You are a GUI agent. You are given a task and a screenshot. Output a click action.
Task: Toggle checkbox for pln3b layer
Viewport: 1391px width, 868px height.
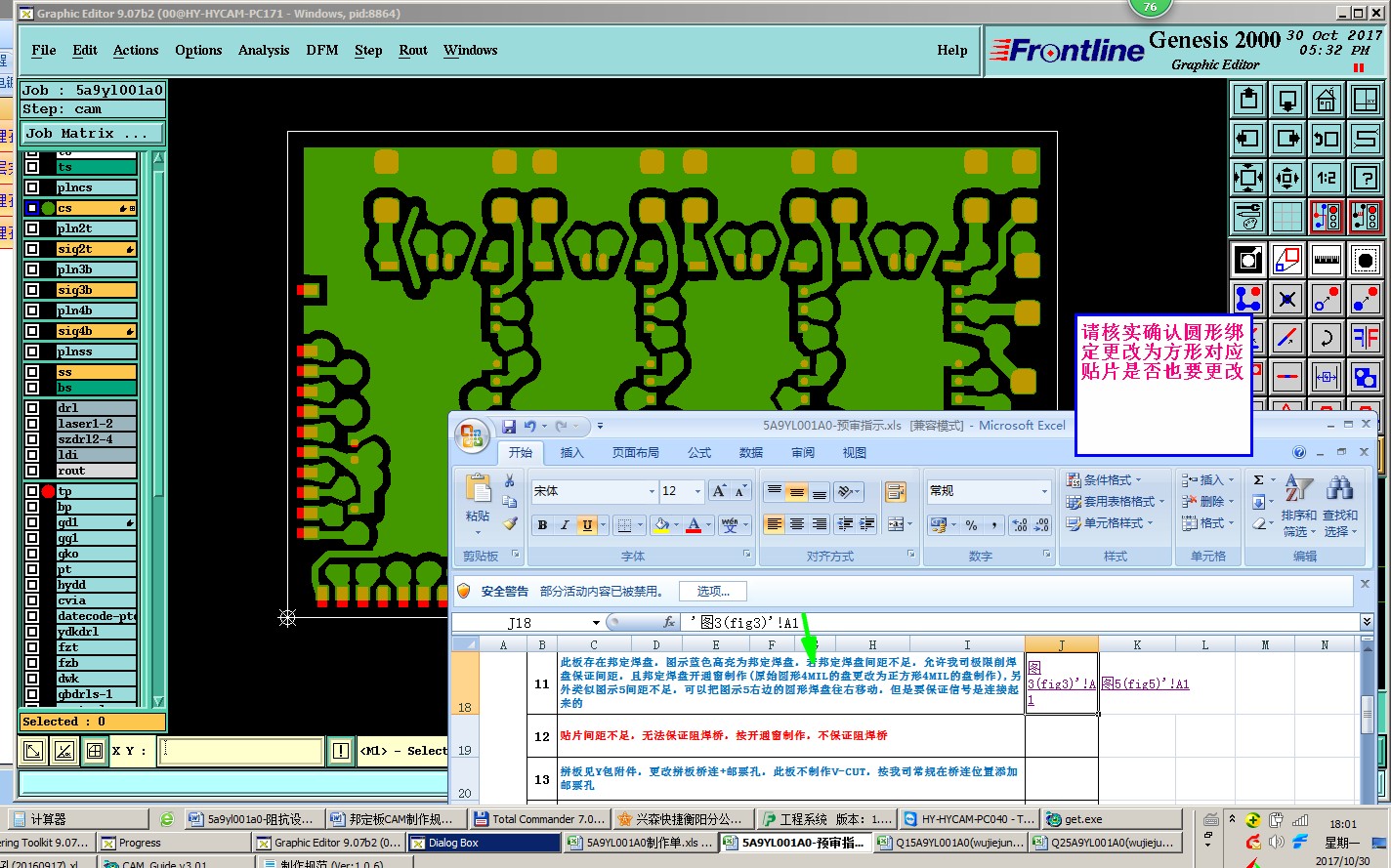click(32, 269)
